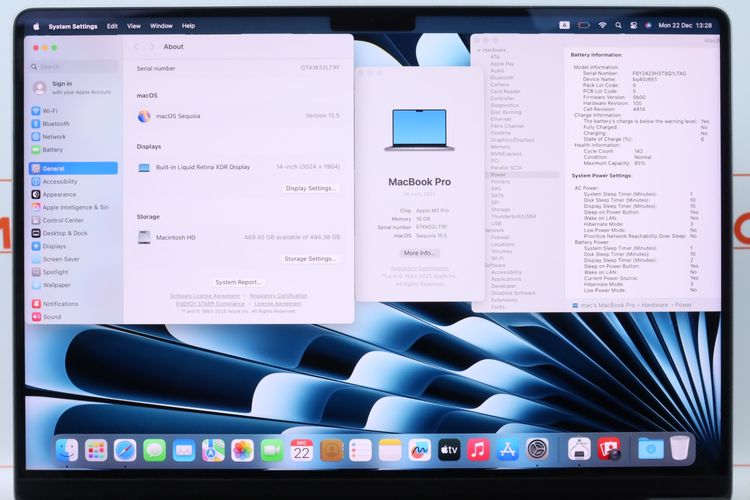Launch FaceTime from the Dock
This screenshot has width=750, height=500.
pos(272,450)
